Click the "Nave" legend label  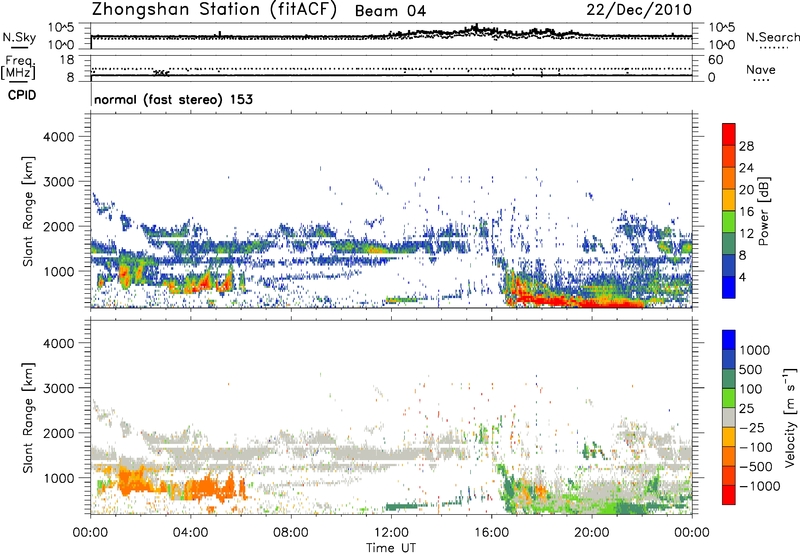[761, 69]
